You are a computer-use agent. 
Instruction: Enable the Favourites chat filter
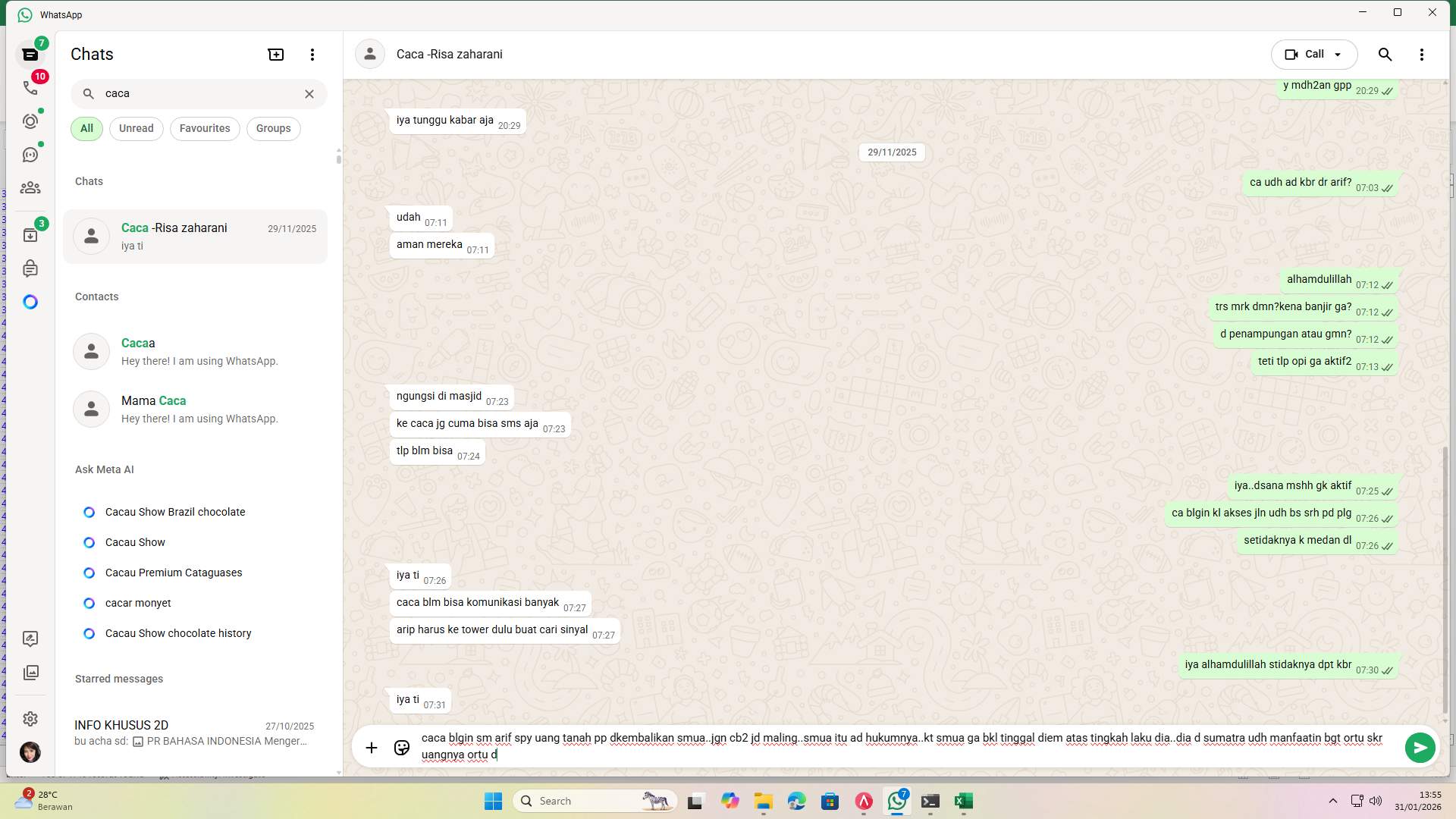point(204,128)
